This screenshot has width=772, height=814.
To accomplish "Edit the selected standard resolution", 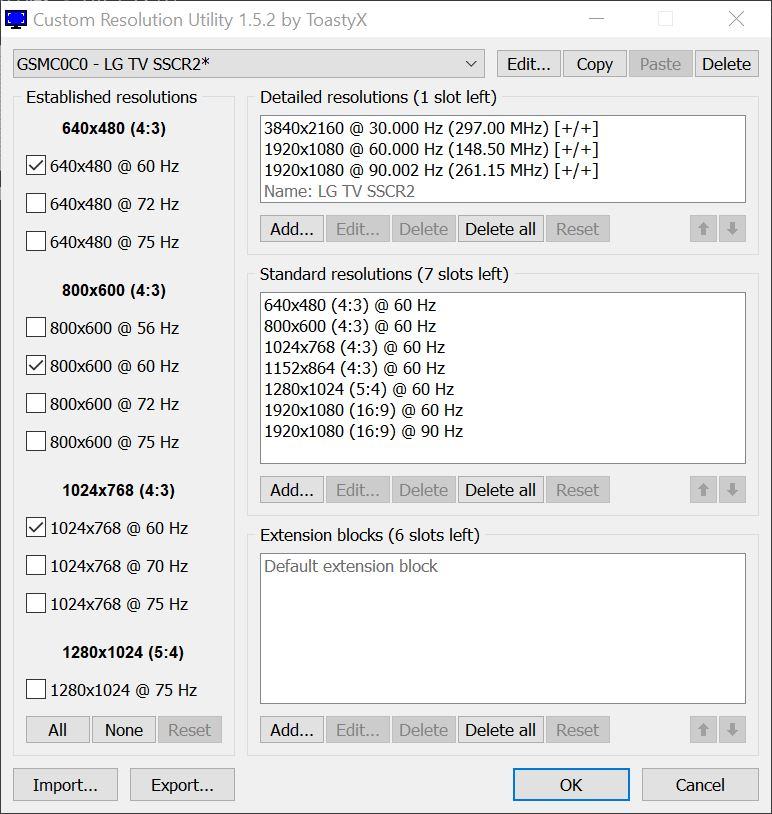I will pyautogui.click(x=358, y=490).
